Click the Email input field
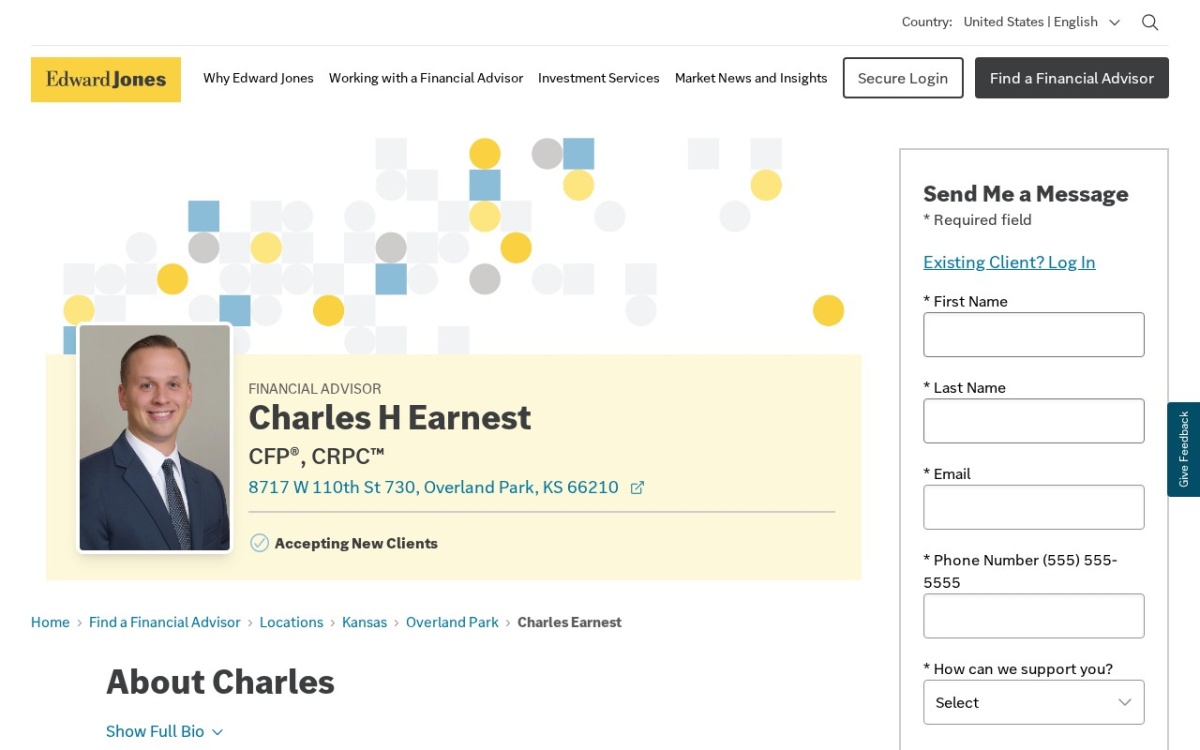1200x750 pixels. (x=1033, y=507)
